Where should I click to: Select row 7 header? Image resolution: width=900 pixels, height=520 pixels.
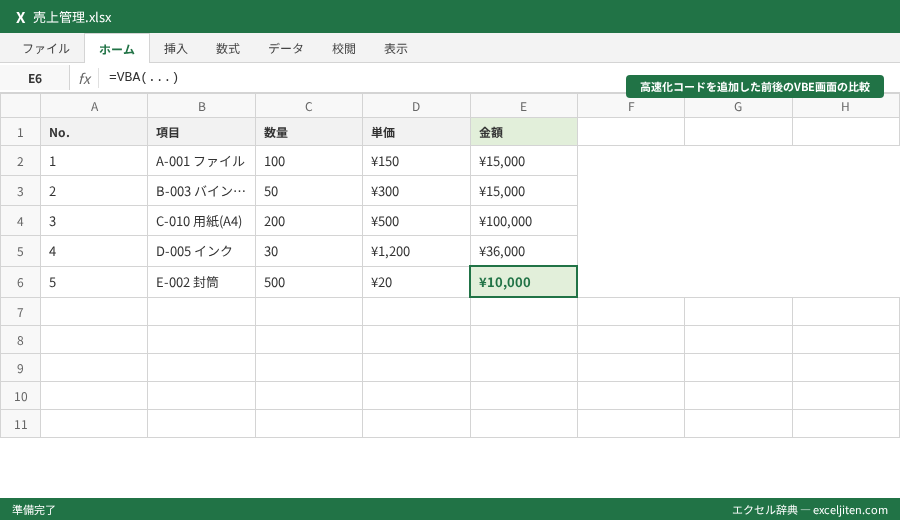click(x=20, y=312)
